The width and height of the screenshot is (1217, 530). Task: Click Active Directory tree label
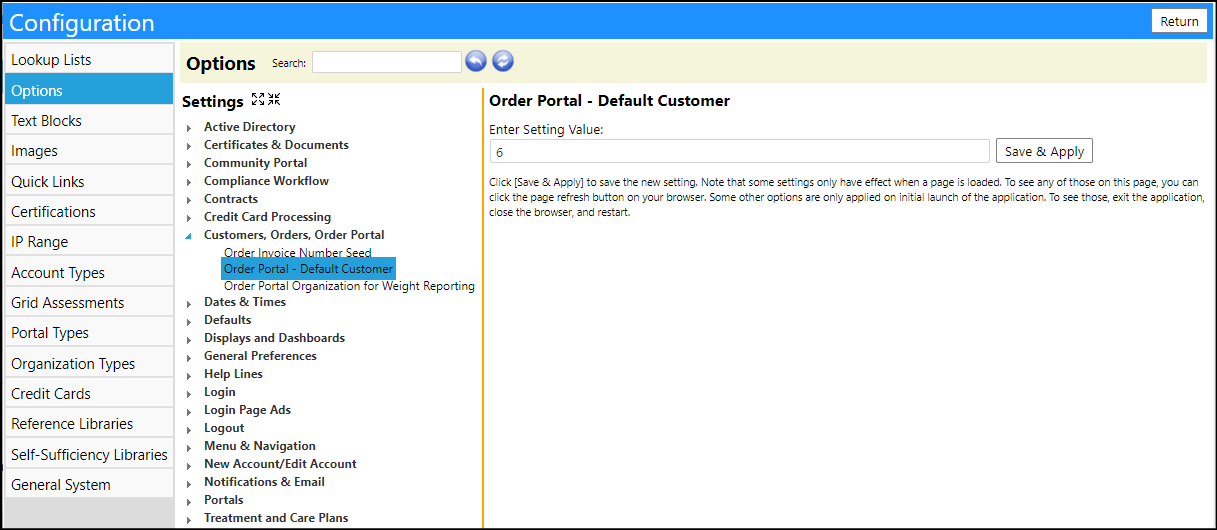click(x=250, y=127)
